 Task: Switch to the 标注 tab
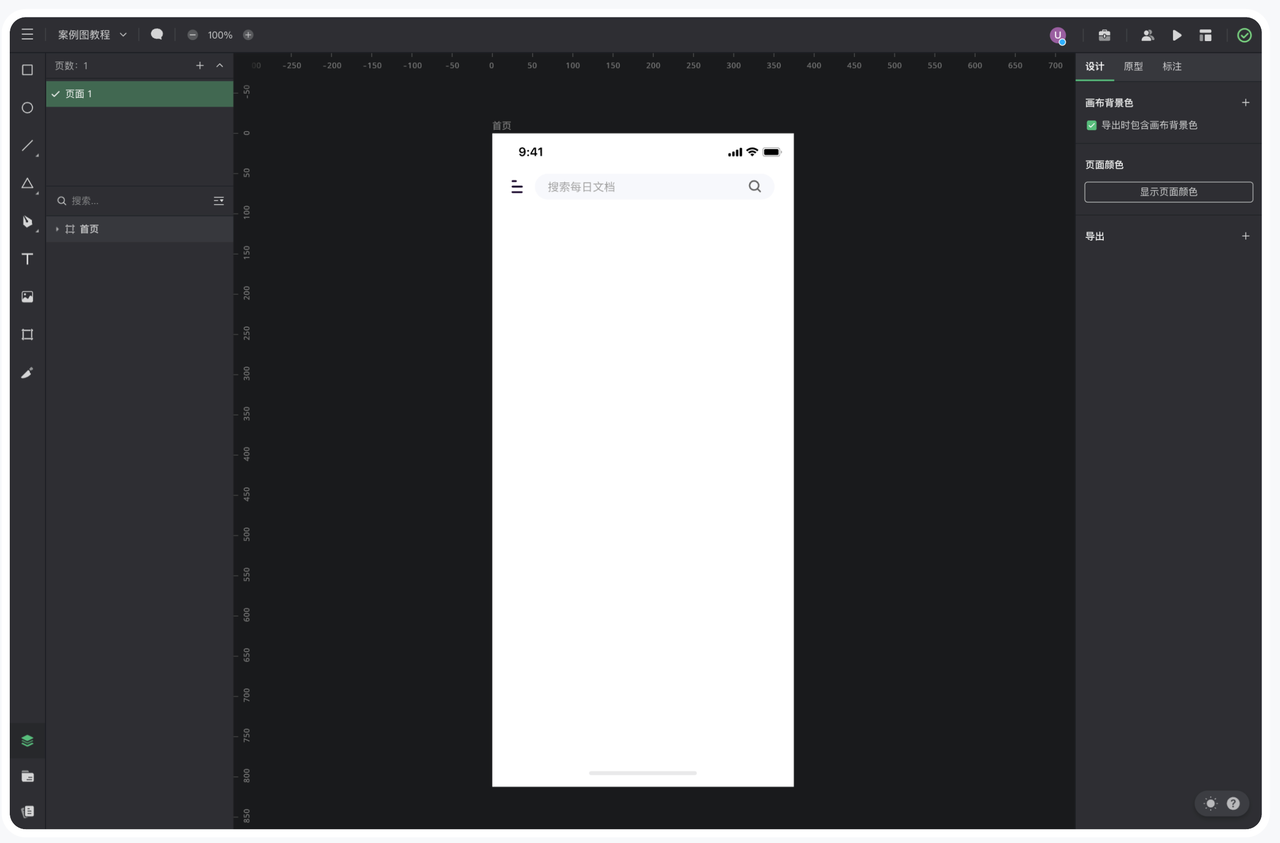tap(1172, 67)
